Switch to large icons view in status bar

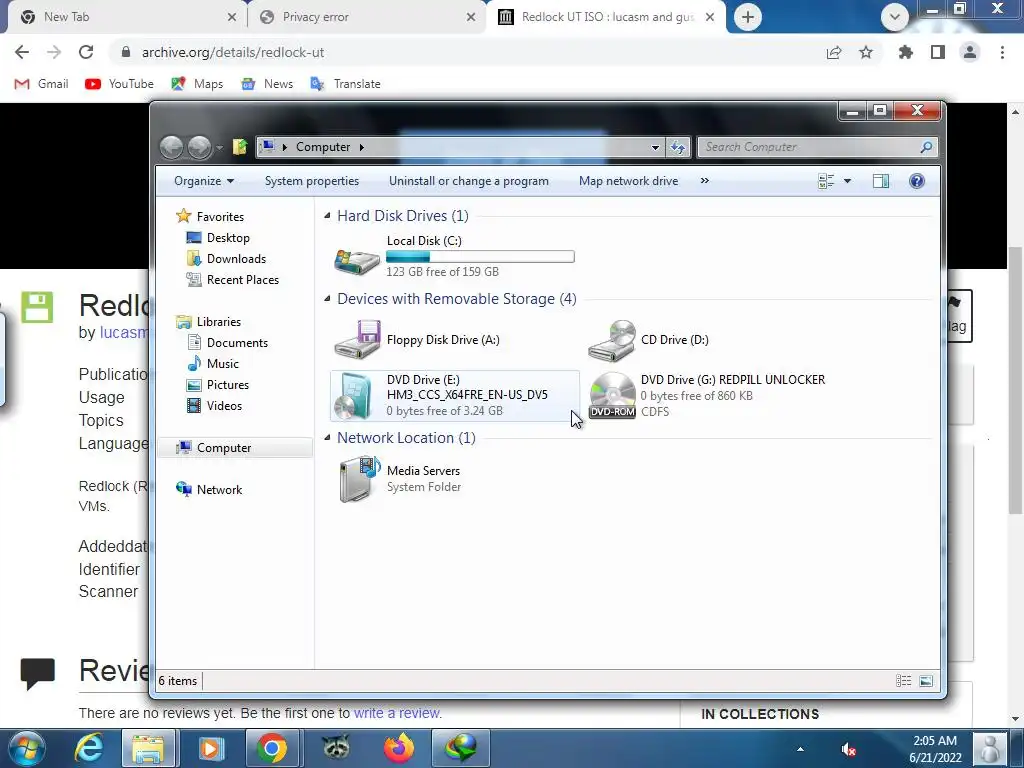tap(926, 681)
